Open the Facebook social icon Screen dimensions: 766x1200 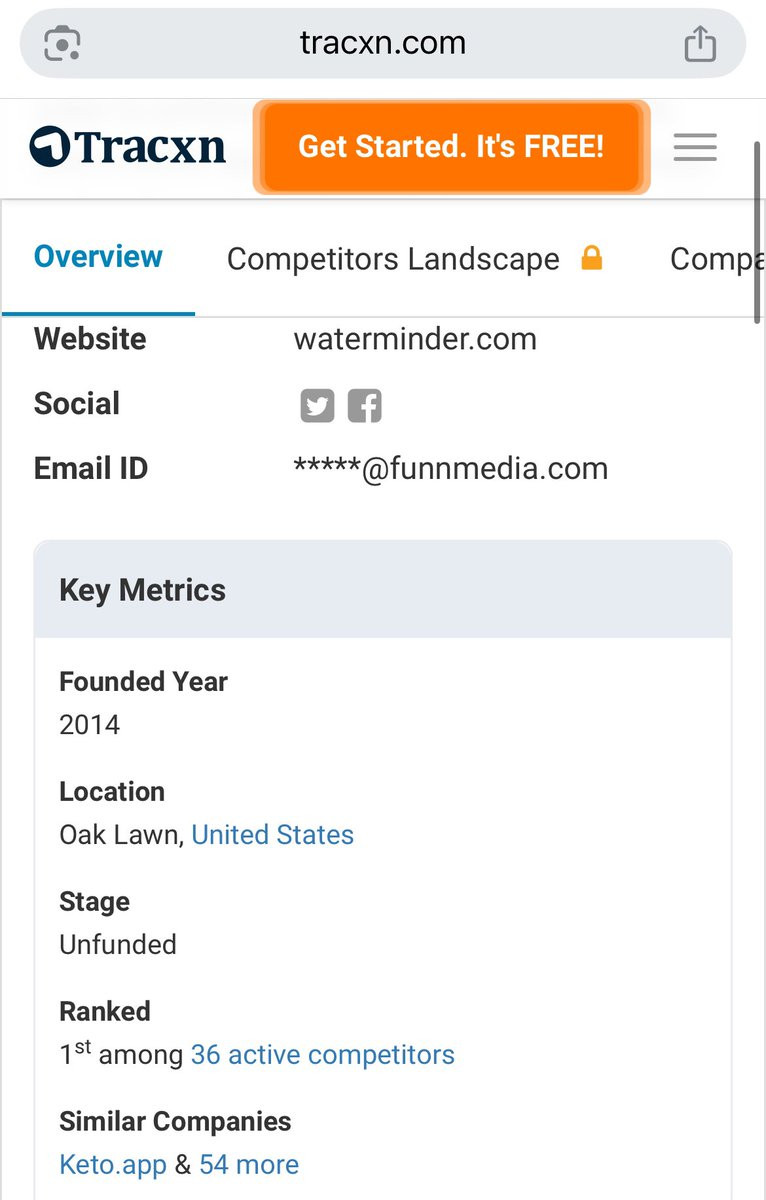click(x=364, y=406)
